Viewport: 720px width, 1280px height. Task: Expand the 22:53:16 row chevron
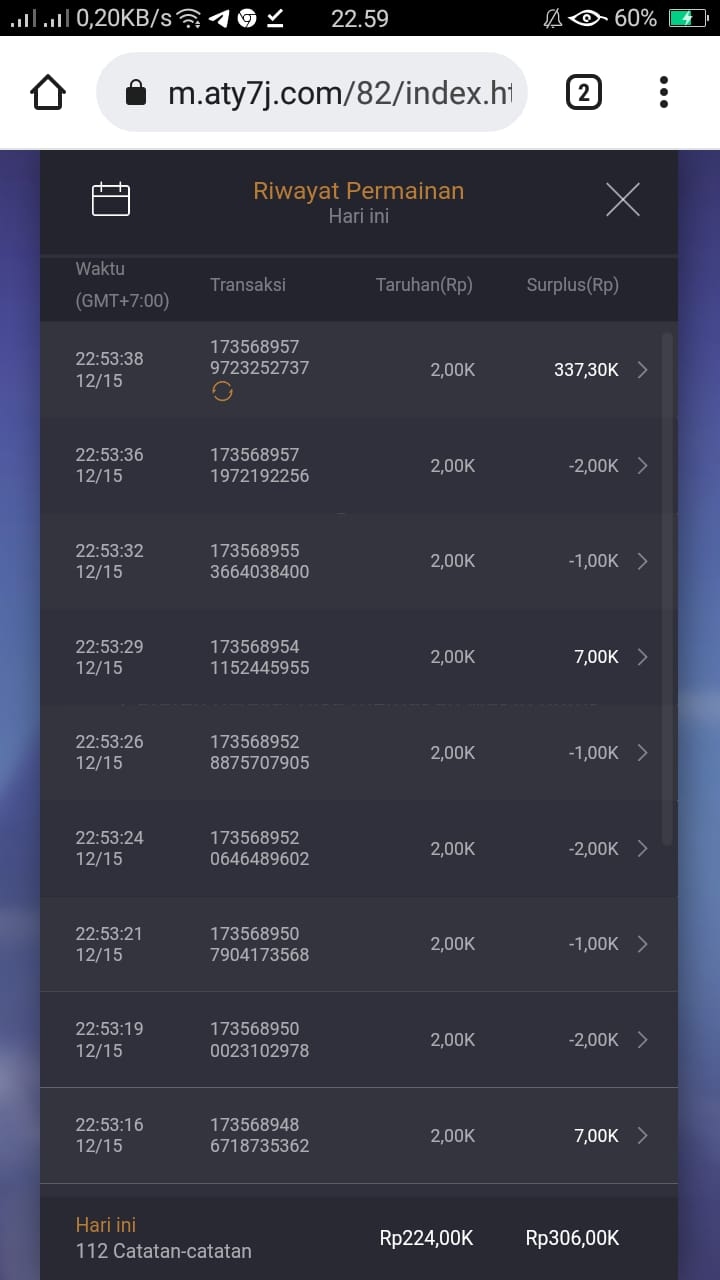(x=643, y=1136)
